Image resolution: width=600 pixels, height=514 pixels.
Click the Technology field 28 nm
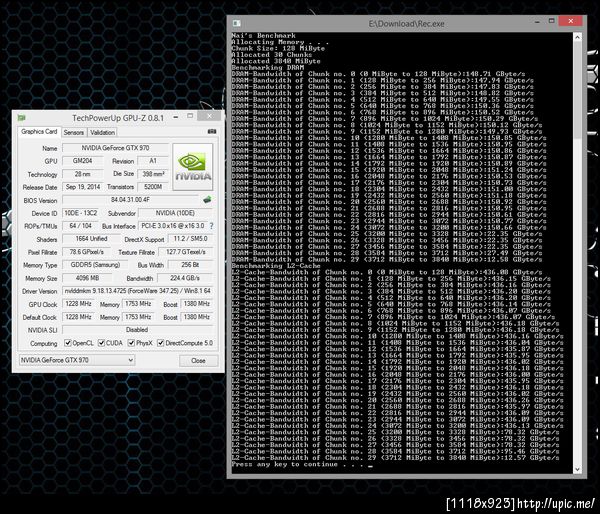point(83,174)
